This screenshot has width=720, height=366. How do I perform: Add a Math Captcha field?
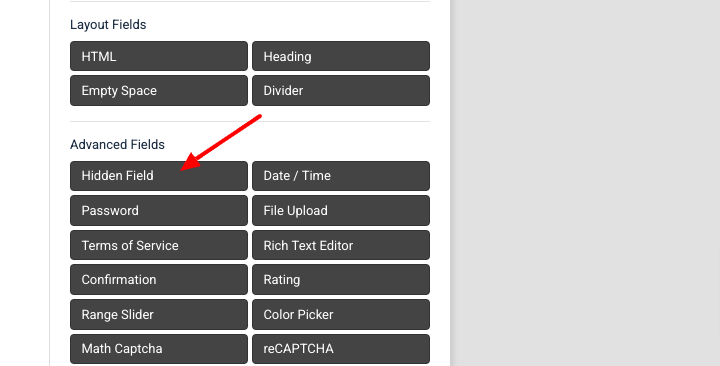[159, 349]
